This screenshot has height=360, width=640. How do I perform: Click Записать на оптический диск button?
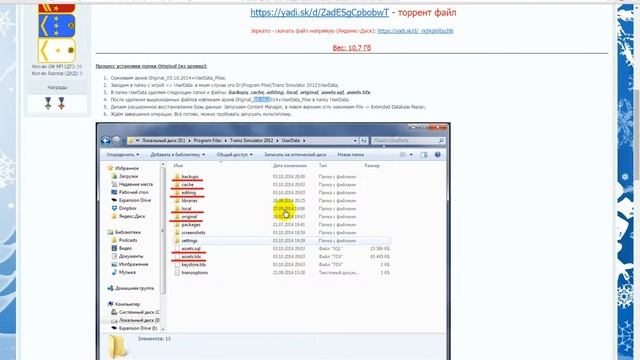point(295,155)
